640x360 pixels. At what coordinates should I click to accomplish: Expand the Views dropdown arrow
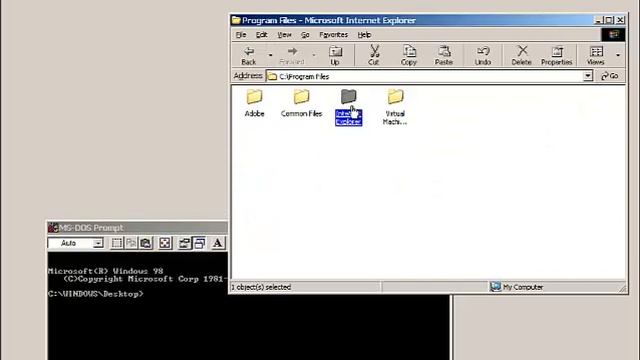tap(618, 56)
